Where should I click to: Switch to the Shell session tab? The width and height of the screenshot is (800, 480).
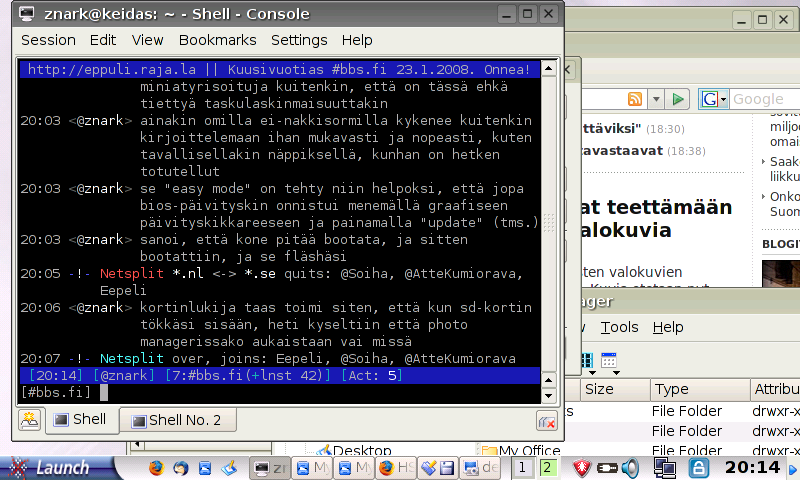81,420
